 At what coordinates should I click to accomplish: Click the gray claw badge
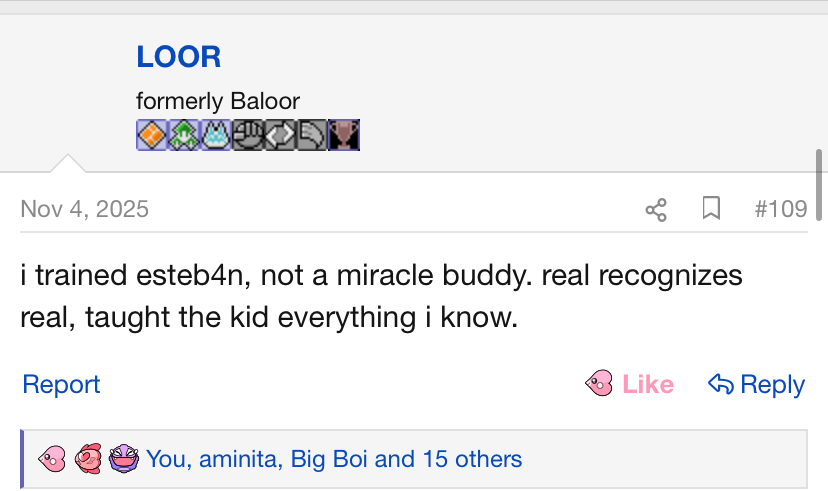[x=312, y=135]
